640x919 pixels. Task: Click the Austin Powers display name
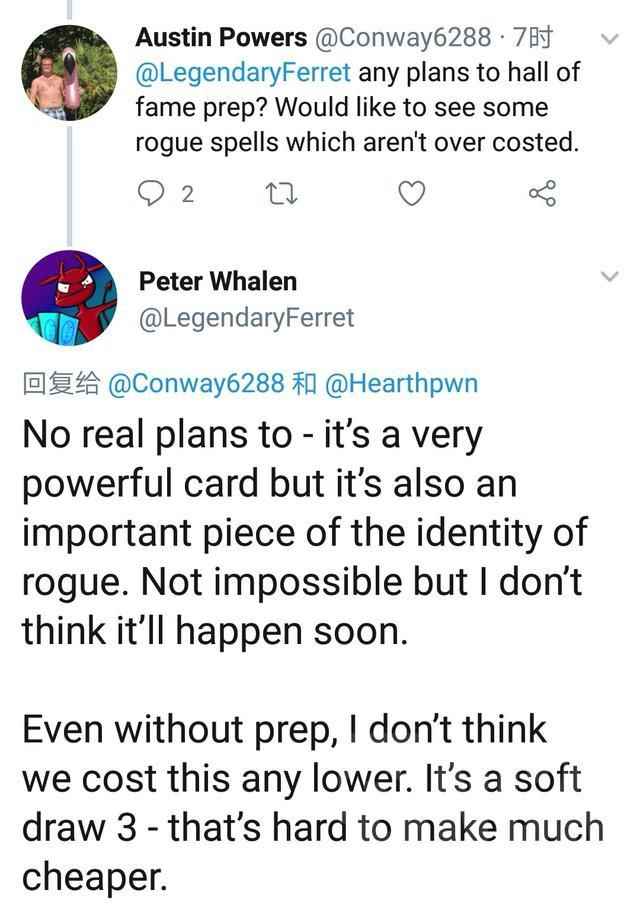221,39
